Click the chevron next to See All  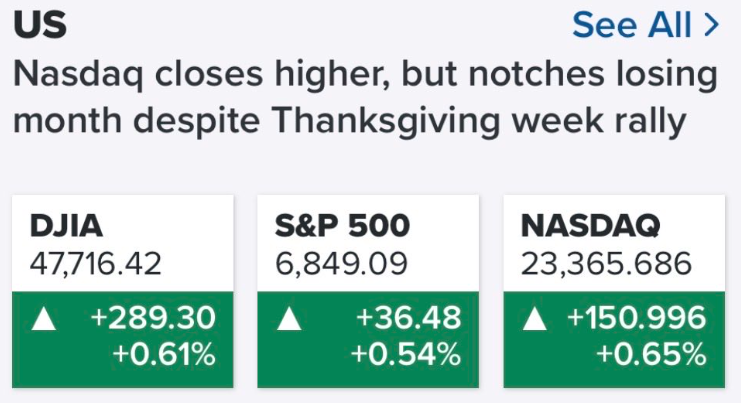pos(712,25)
